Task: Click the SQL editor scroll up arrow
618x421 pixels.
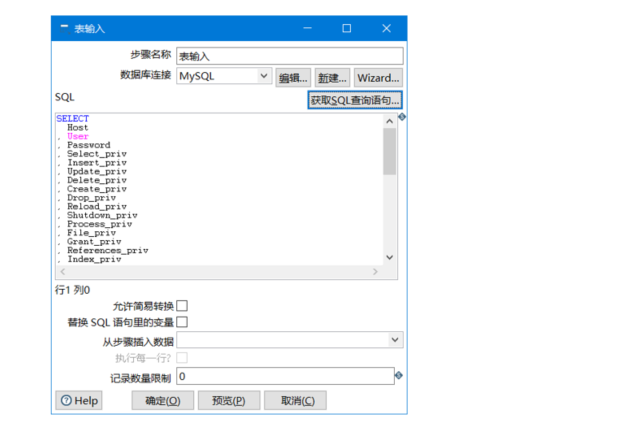Action: point(389,121)
